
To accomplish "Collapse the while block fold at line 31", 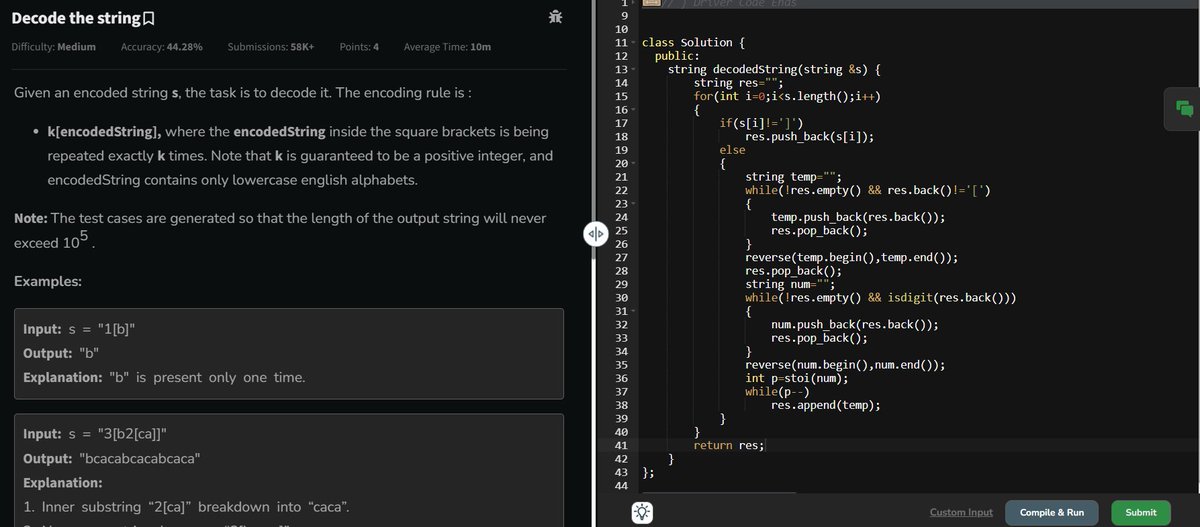I will click(x=634, y=311).
